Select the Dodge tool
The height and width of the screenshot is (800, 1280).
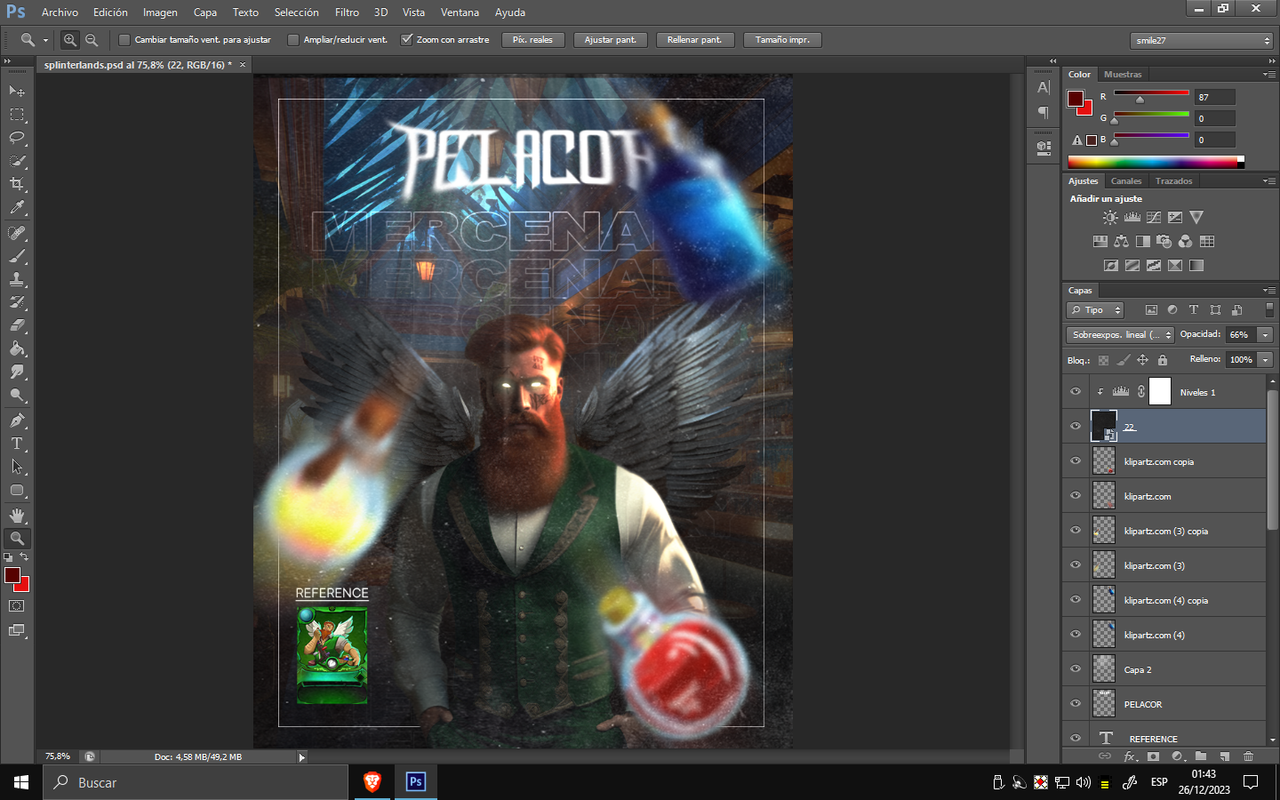(17, 395)
